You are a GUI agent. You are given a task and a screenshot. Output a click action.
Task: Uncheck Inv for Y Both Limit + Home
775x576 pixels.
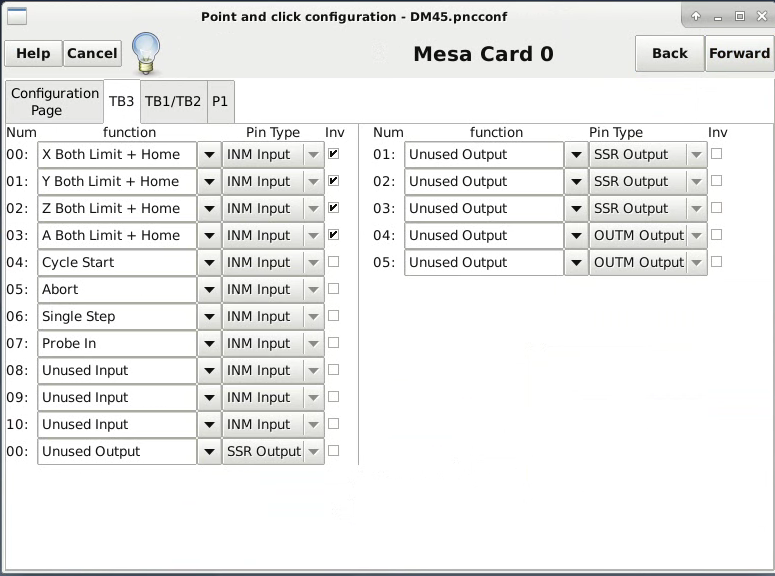[334, 181]
